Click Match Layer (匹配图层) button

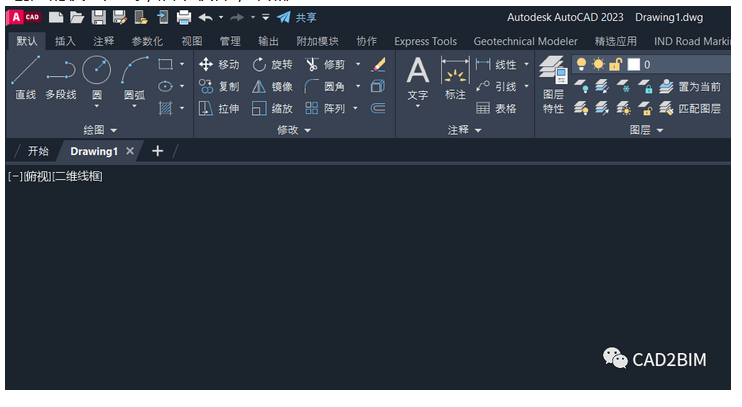tap(690, 109)
